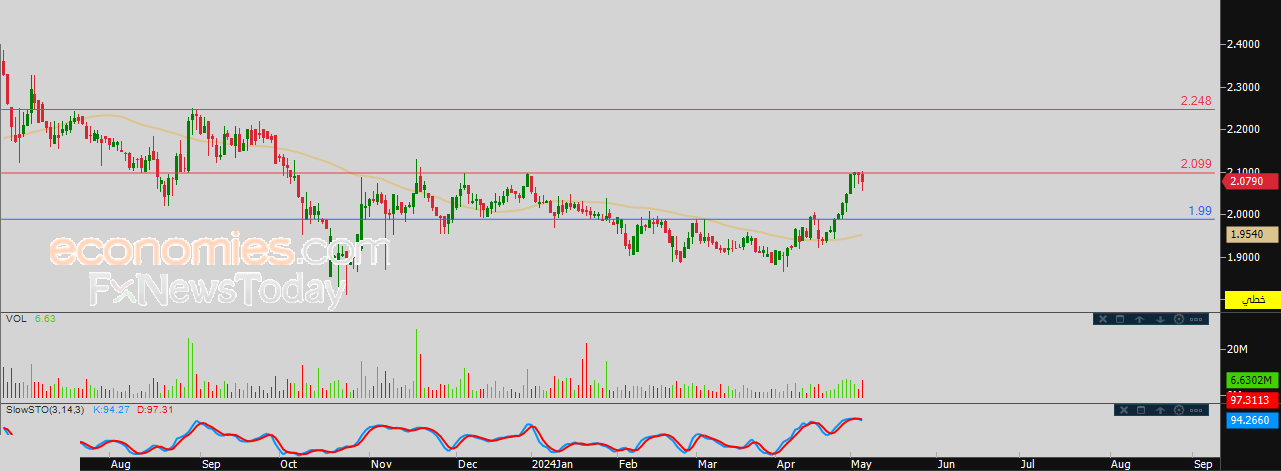Open VOL panel more options menu
The height and width of the screenshot is (471, 1281).
pyautogui.click(x=1196, y=319)
